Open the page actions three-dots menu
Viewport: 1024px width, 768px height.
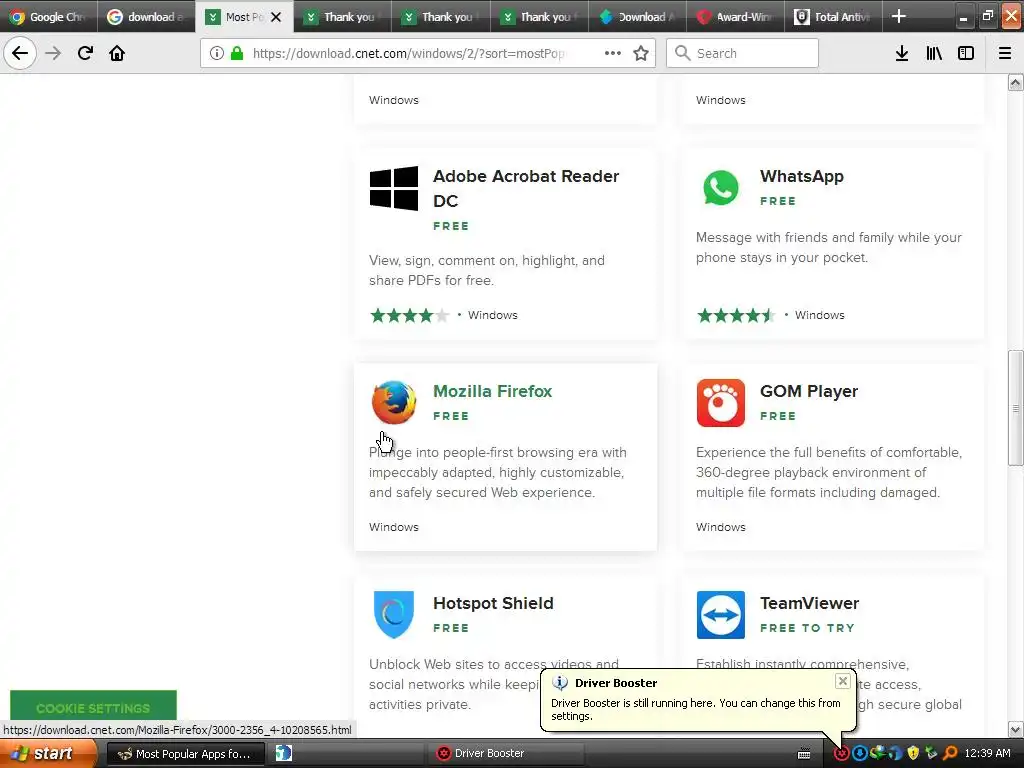pyautogui.click(x=613, y=53)
